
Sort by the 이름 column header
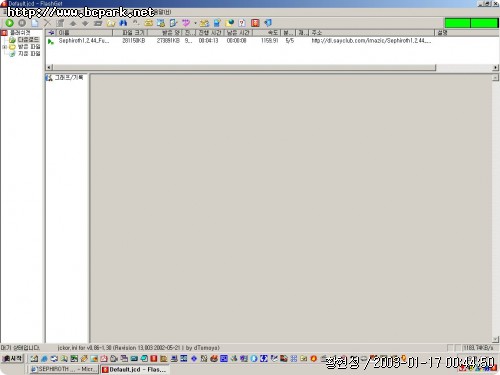coord(84,33)
